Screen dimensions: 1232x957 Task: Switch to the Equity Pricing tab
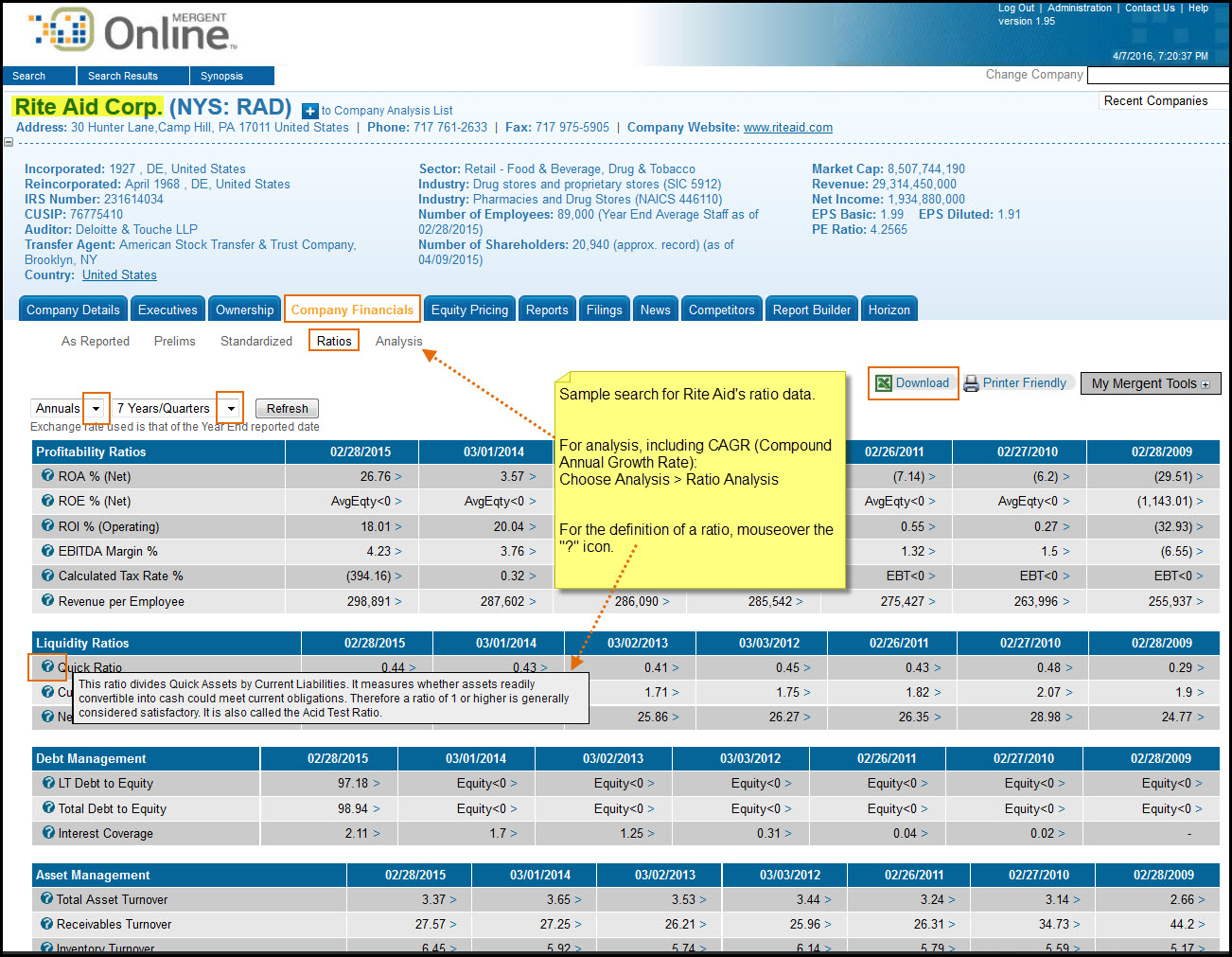tap(469, 309)
